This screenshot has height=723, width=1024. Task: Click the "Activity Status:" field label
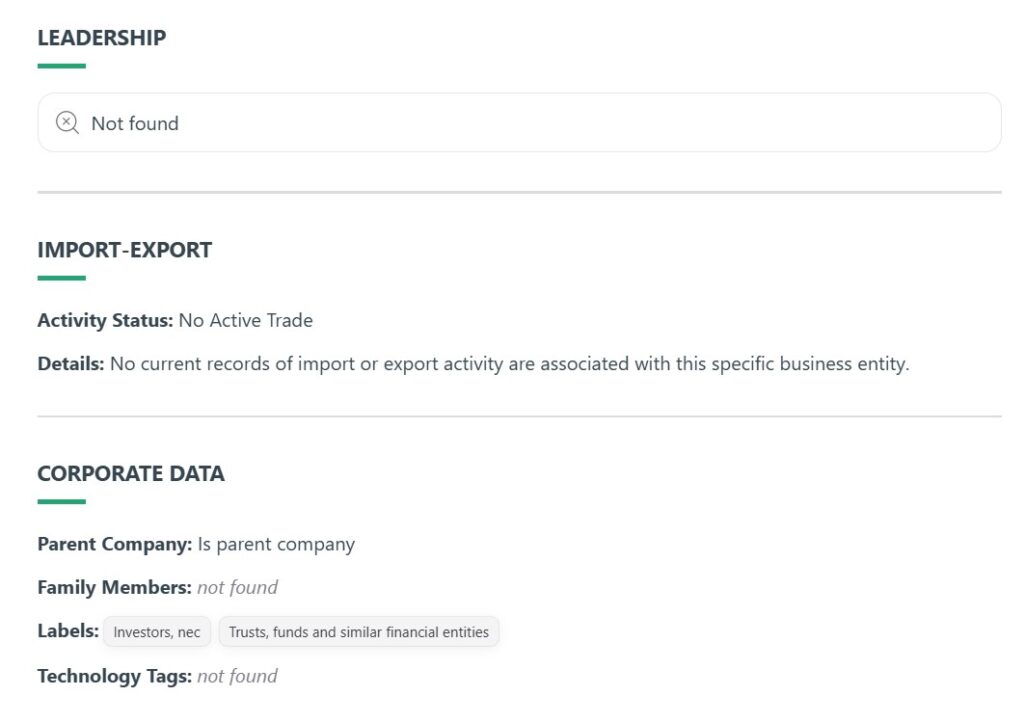point(105,321)
